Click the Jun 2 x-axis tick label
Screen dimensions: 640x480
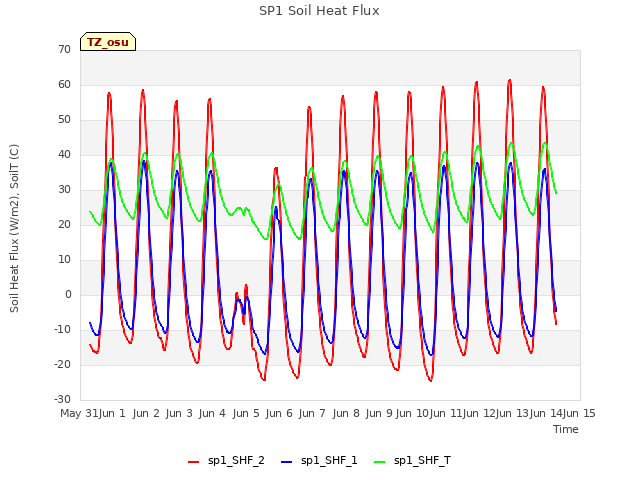146,413
